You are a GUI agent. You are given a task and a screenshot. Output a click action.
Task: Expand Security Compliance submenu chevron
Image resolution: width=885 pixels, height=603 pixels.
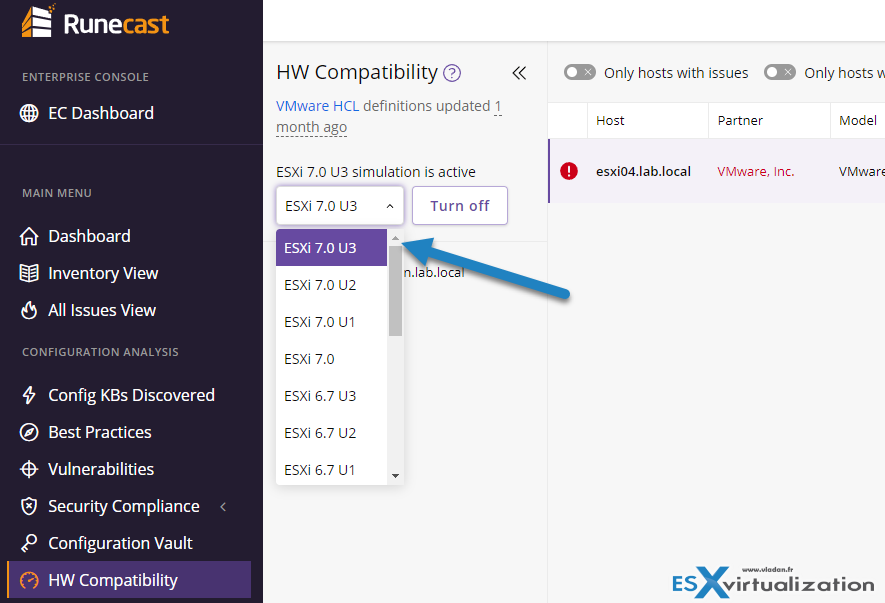pyautogui.click(x=224, y=506)
